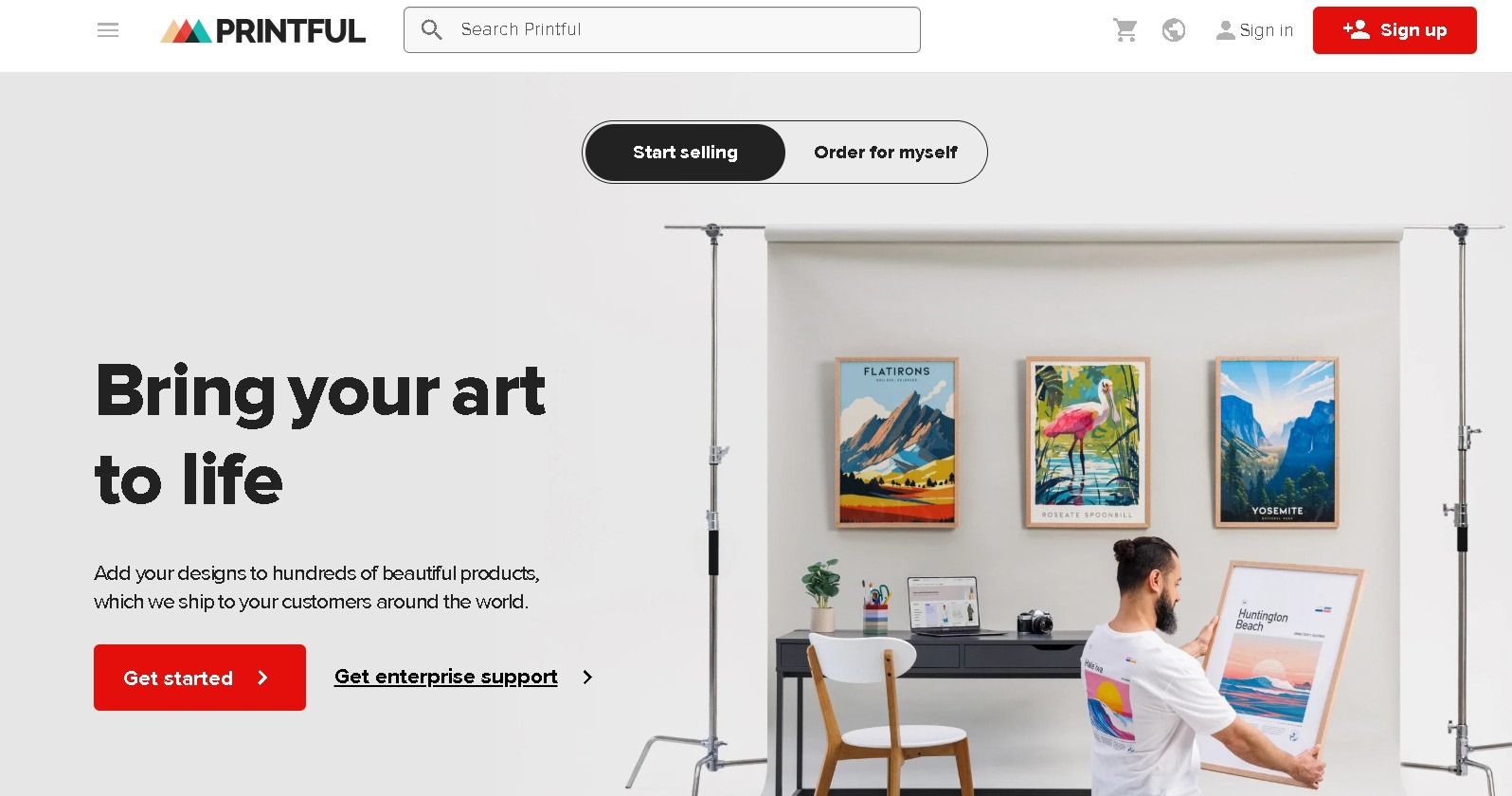Click the Roseate Spoonbill framed poster
This screenshot has height=796, width=1512.
click(1088, 442)
